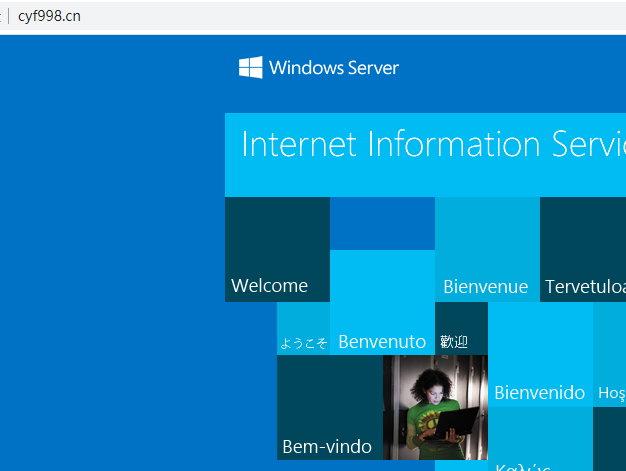Select the ようこそ tile
This screenshot has height=471, width=626.
coord(303,330)
